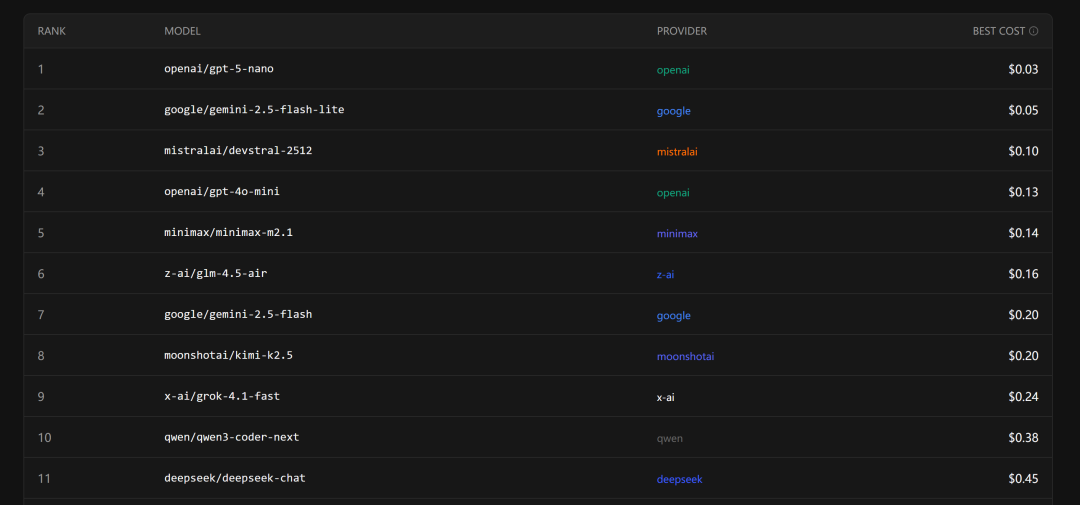This screenshot has height=505, width=1080.
Task: Click the Provider column header
Action: coord(681,31)
